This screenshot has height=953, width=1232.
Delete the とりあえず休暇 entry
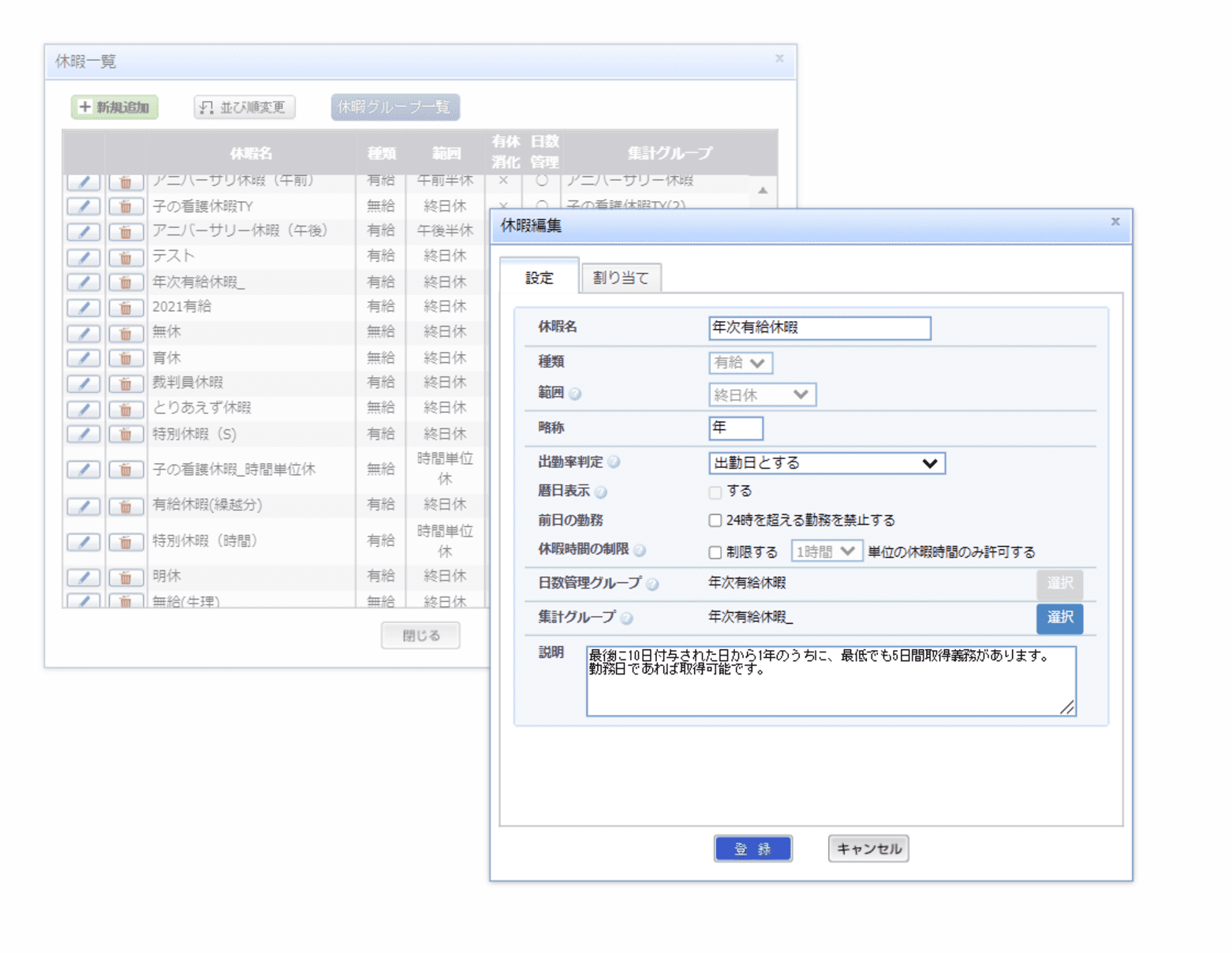click(x=126, y=408)
